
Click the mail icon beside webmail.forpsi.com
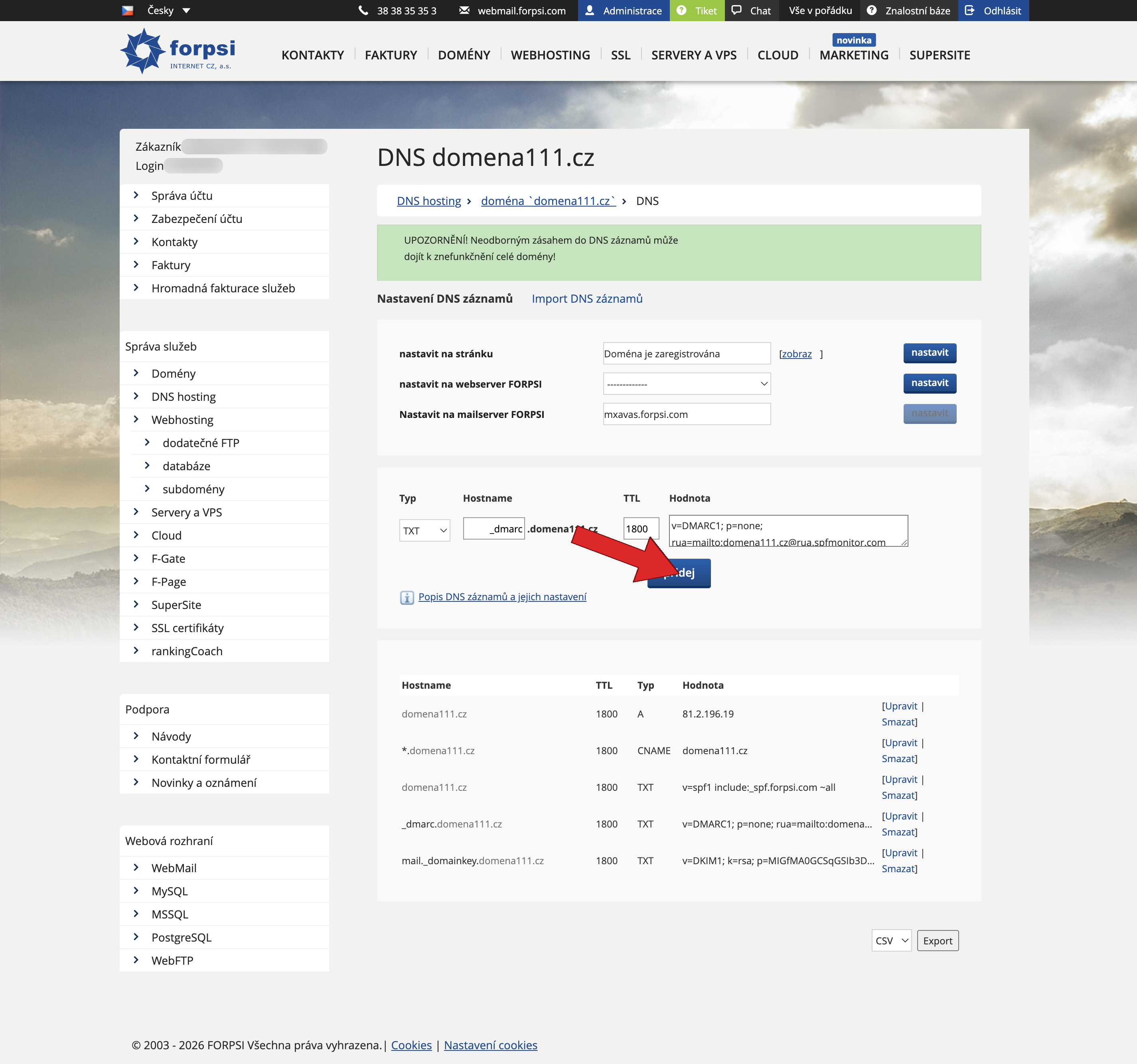click(x=464, y=10)
